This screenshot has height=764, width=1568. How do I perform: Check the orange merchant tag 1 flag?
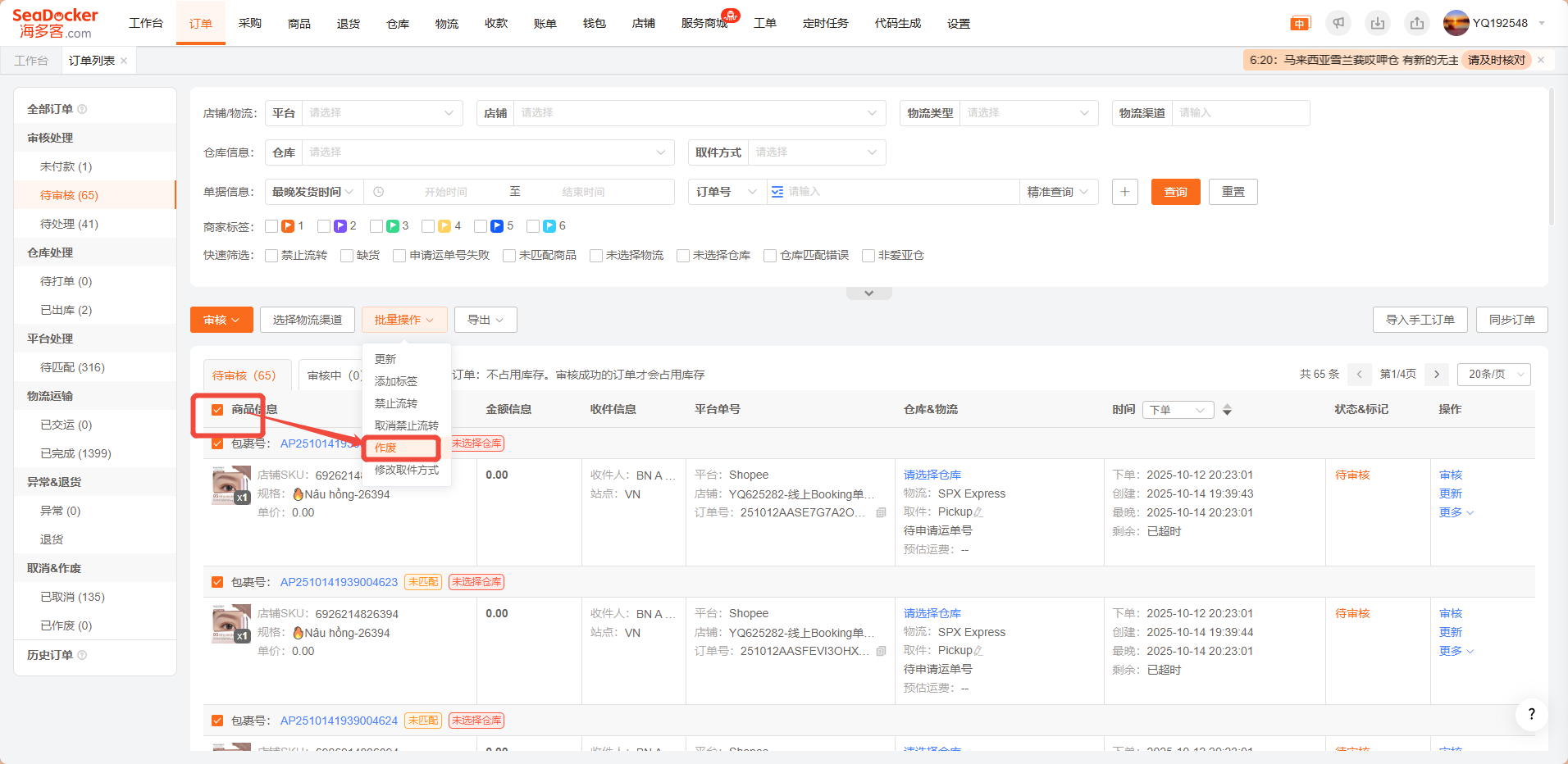point(271,226)
